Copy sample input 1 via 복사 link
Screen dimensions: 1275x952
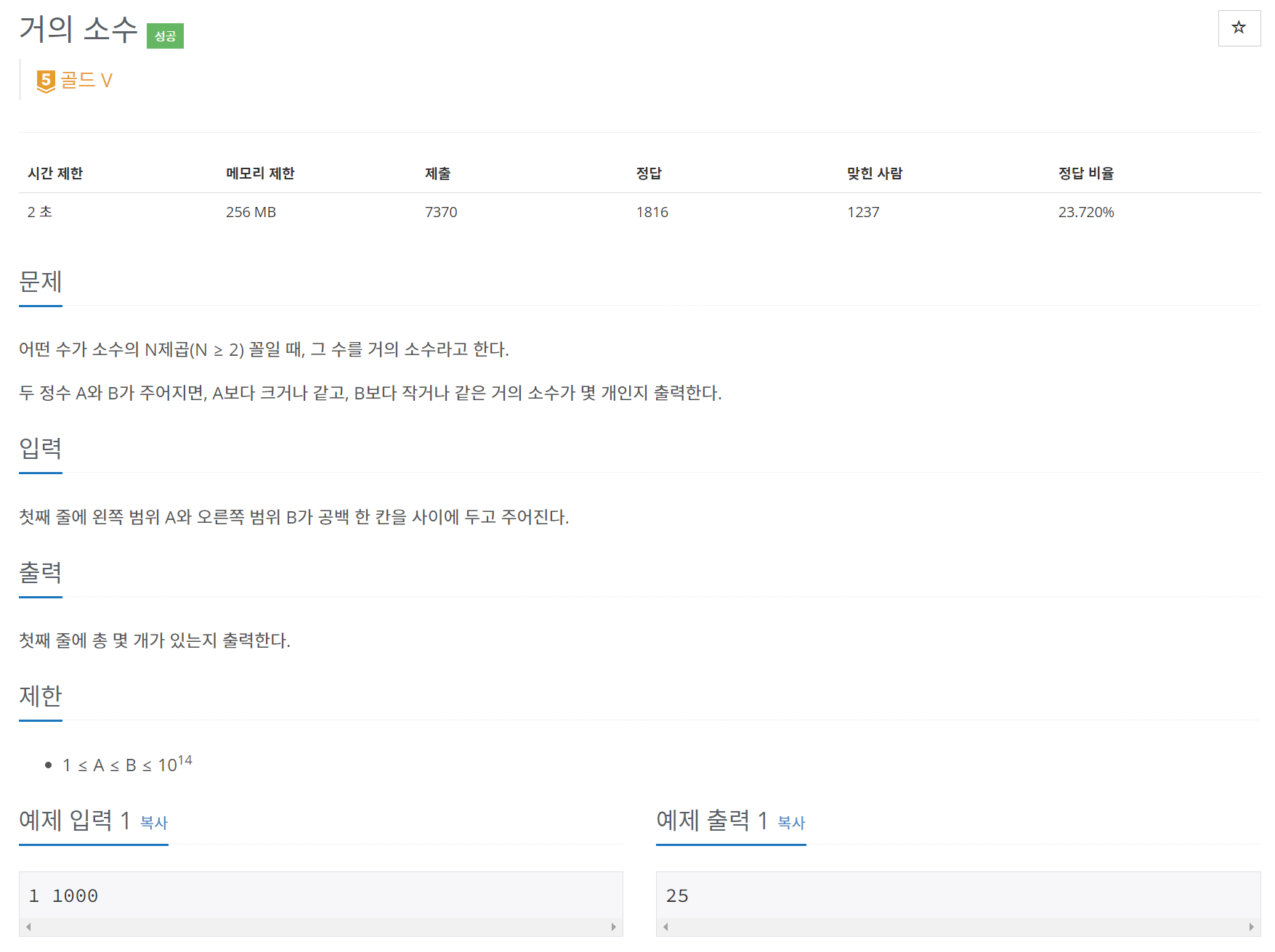point(153,823)
